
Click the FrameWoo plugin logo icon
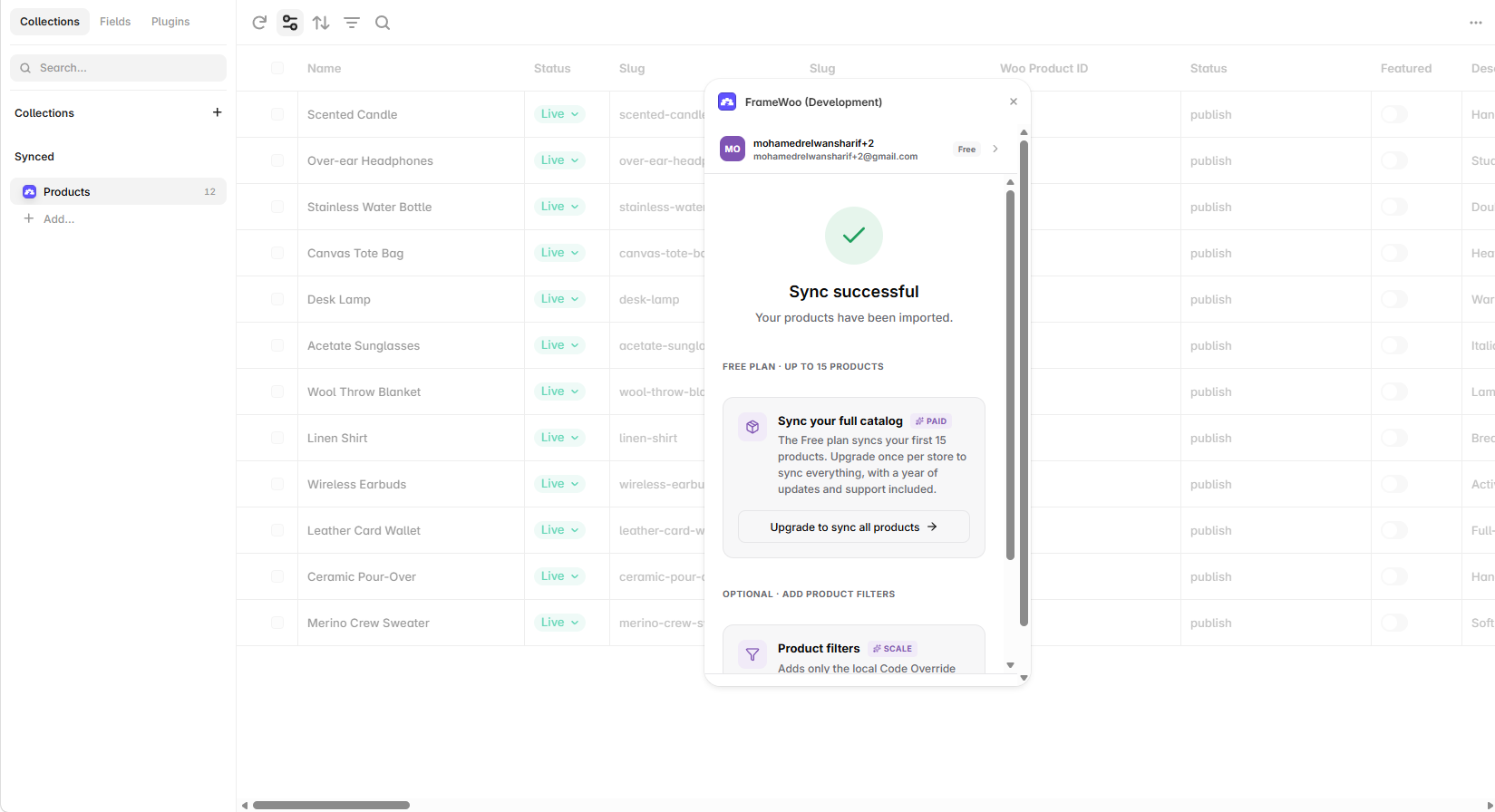[727, 101]
